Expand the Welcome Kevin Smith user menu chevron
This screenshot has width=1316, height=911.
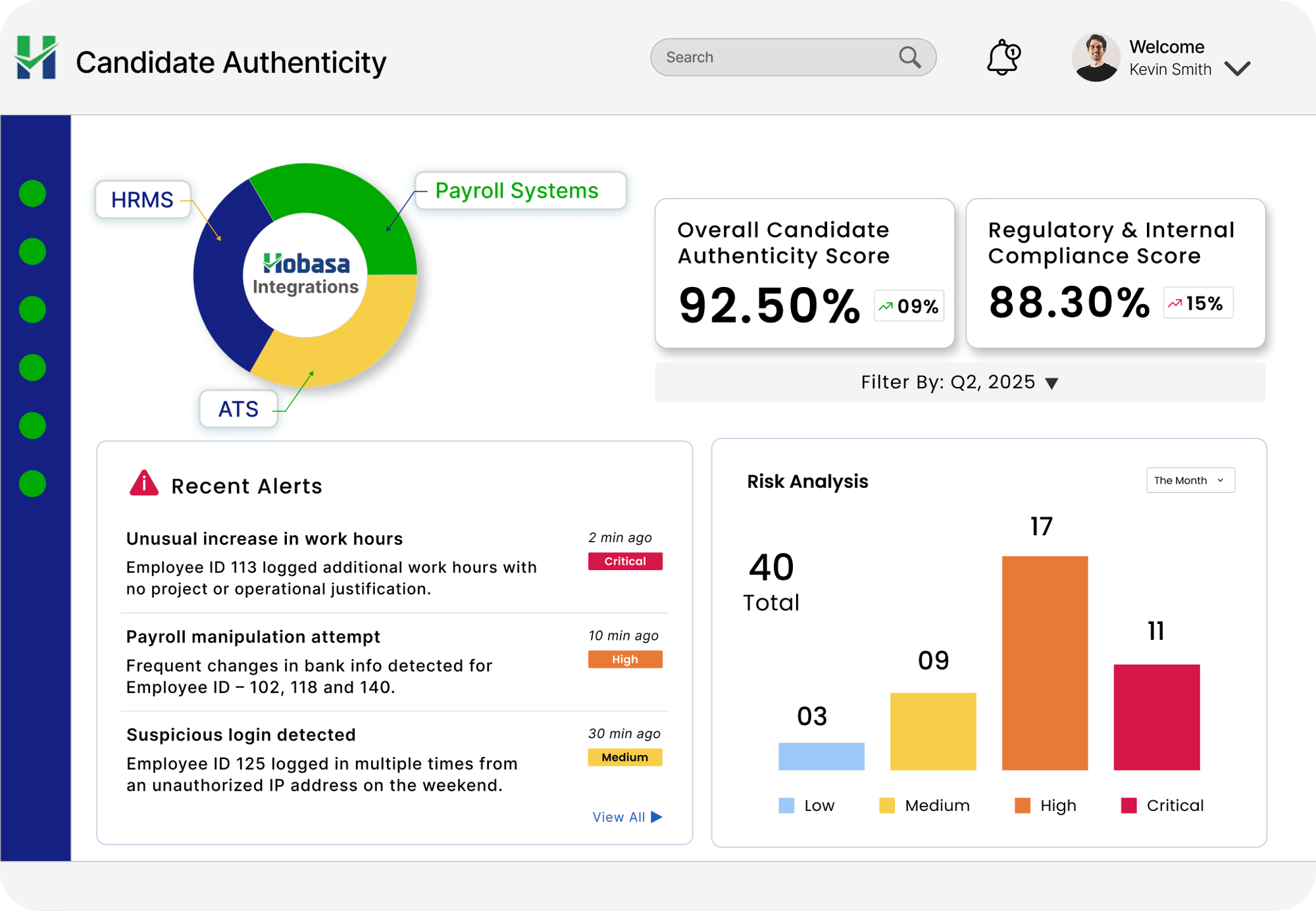tap(1237, 68)
